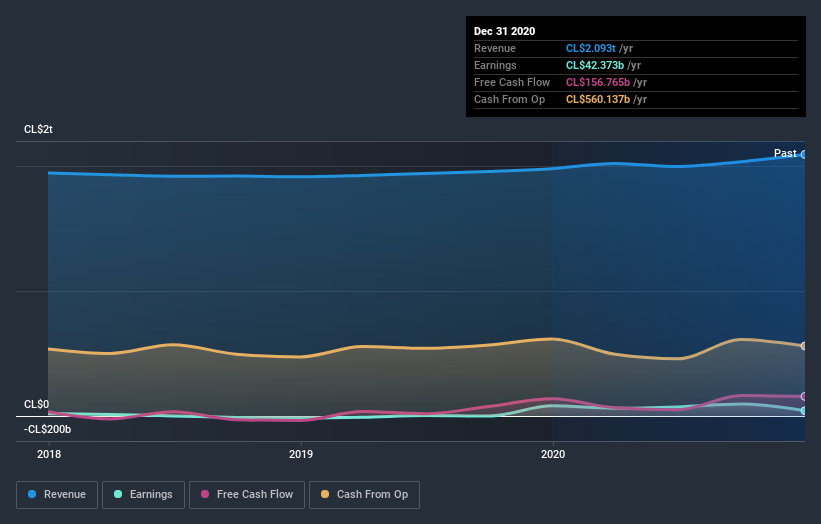This screenshot has height=524, width=821.
Task: Click the 2020 x-axis label
Action: pos(553,454)
